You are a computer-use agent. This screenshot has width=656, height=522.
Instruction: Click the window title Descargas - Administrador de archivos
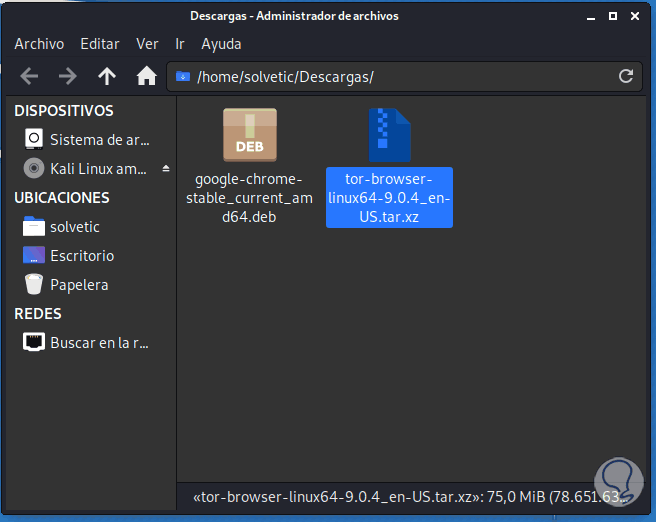click(x=294, y=16)
